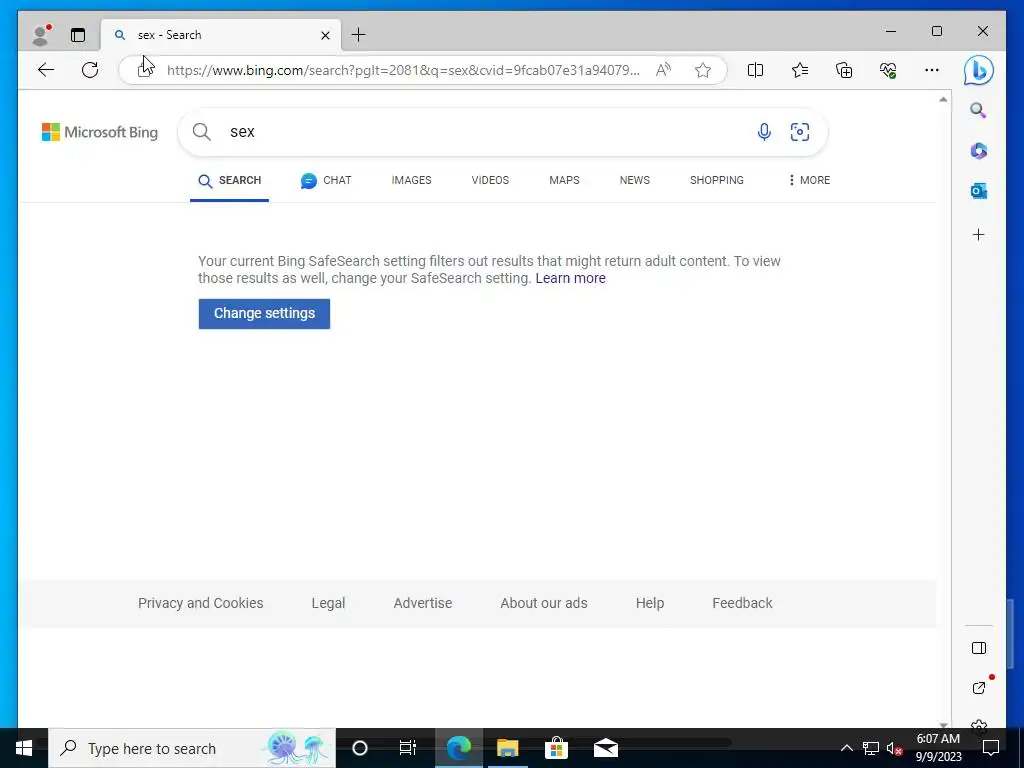Open the notification center icon
The width and height of the screenshot is (1024, 768).
(x=991, y=748)
